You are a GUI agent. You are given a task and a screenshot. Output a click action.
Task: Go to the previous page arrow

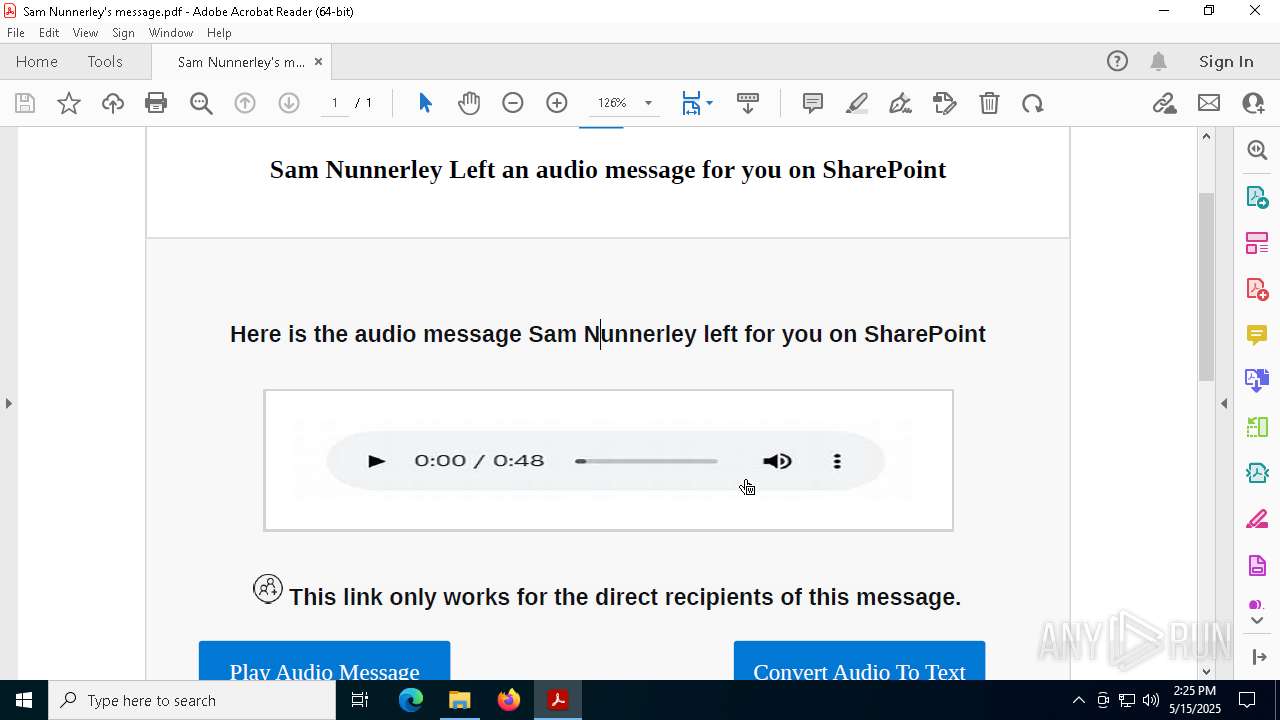[x=245, y=103]
